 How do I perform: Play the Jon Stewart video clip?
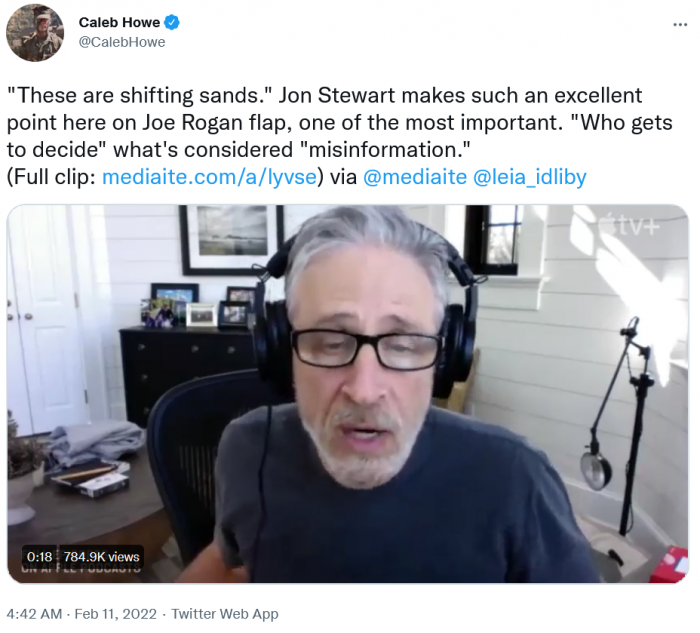pos(348,394)
